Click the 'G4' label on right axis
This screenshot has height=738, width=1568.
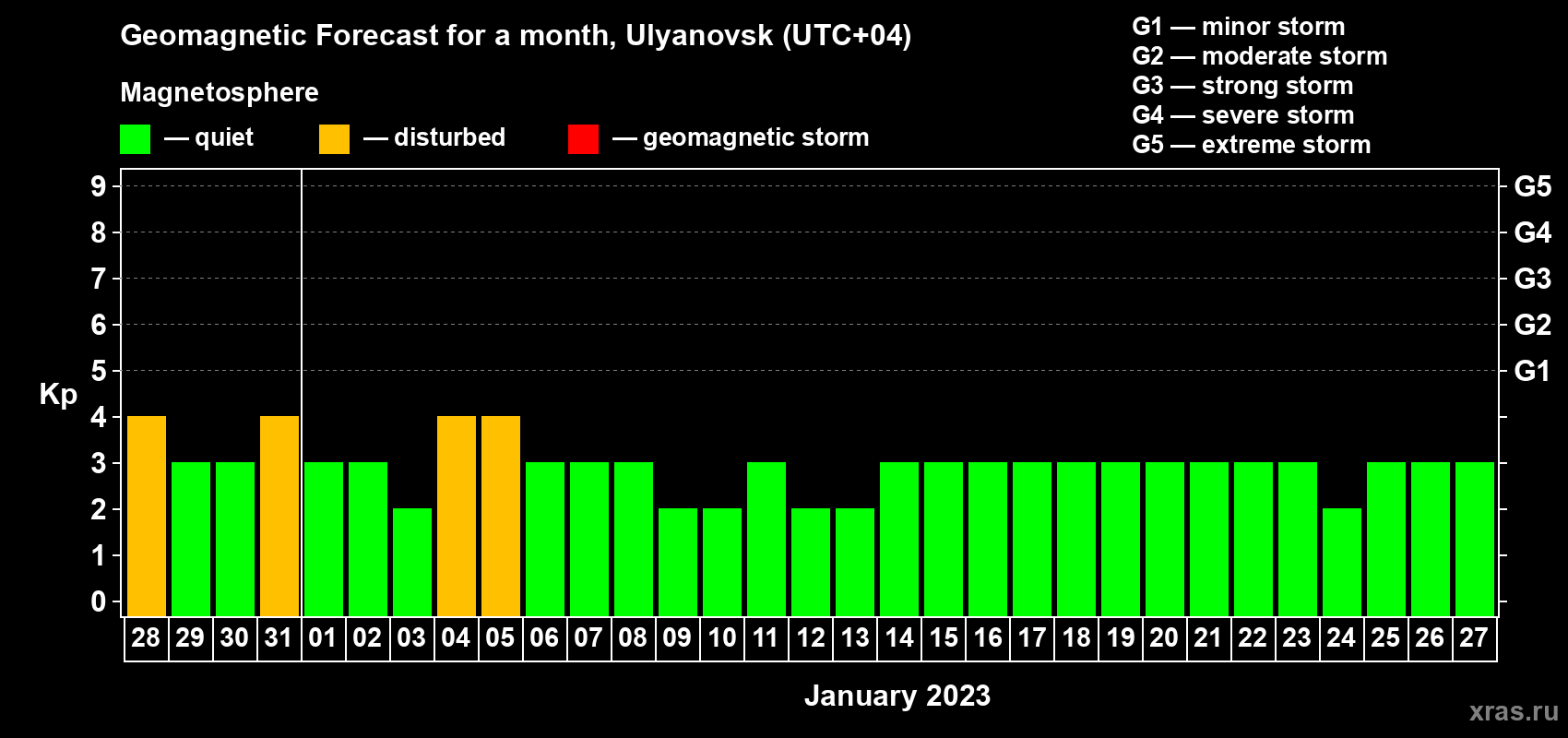tap(1533, 232)
